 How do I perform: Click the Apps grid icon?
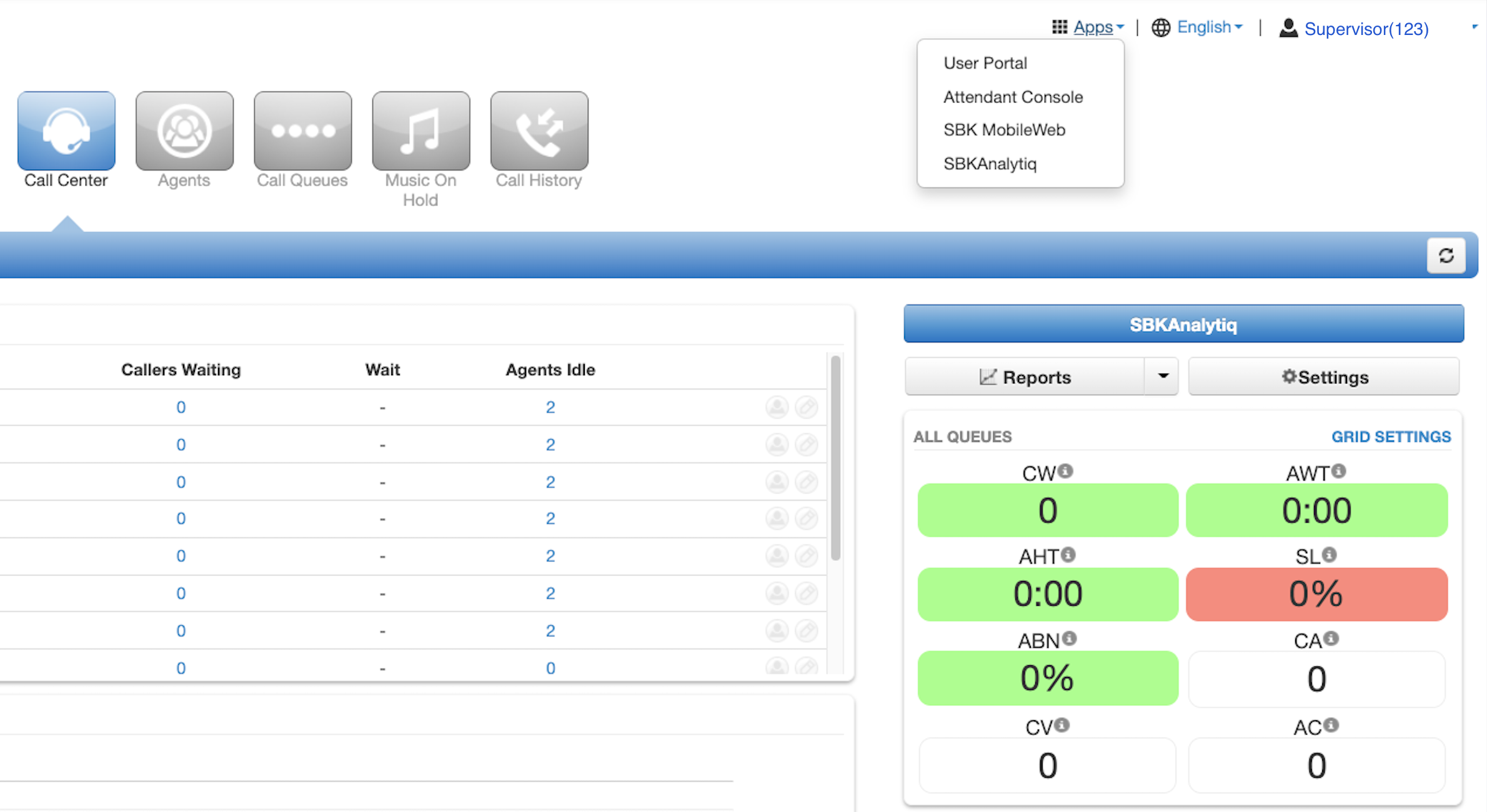point(1060,27)
